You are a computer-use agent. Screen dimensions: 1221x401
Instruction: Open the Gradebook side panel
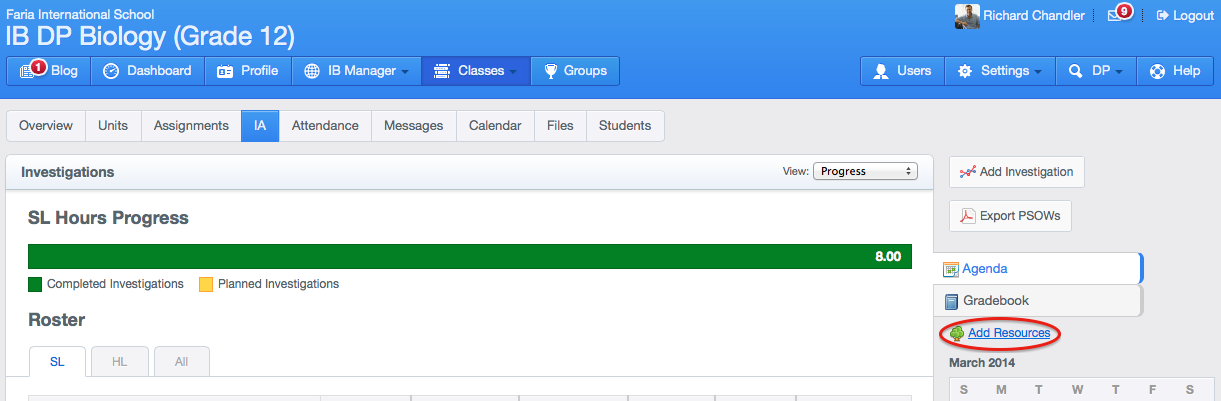(x=1038, y=300)
